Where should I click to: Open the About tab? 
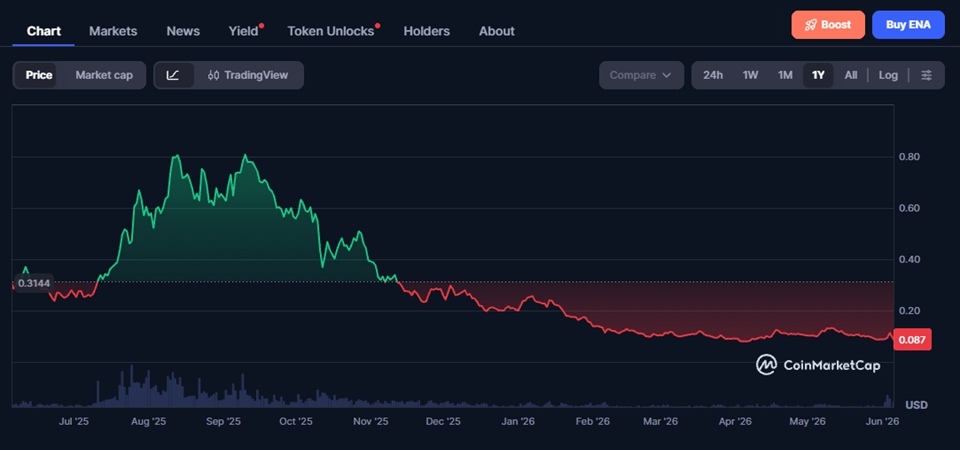(497, 31)
